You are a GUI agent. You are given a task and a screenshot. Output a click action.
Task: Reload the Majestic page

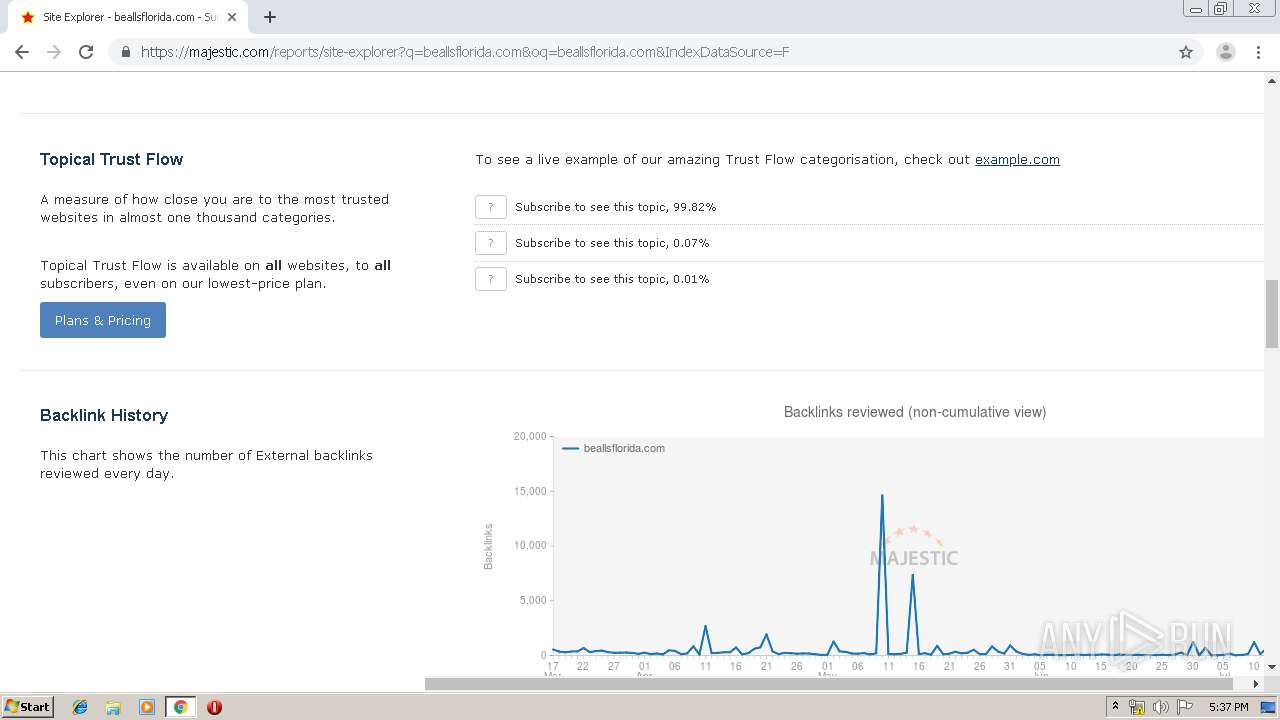pyautogui.click(x=86, y=52)
